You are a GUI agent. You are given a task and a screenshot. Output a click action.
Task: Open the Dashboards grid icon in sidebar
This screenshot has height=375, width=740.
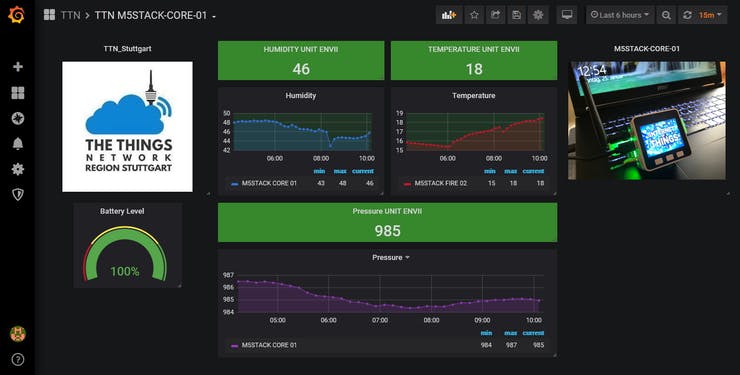tap(17, 93)
